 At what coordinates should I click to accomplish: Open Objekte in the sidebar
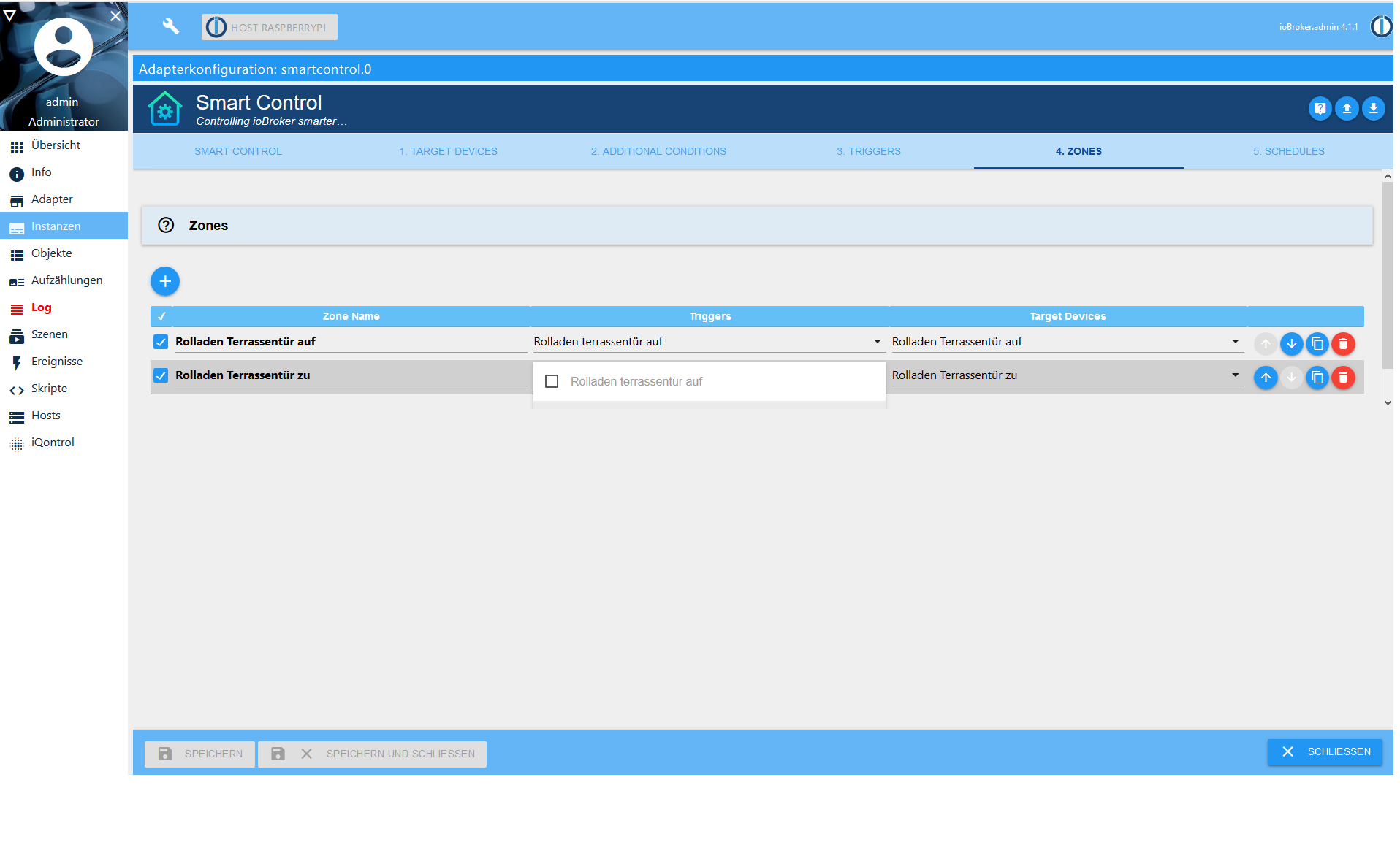tap(64, 253)
